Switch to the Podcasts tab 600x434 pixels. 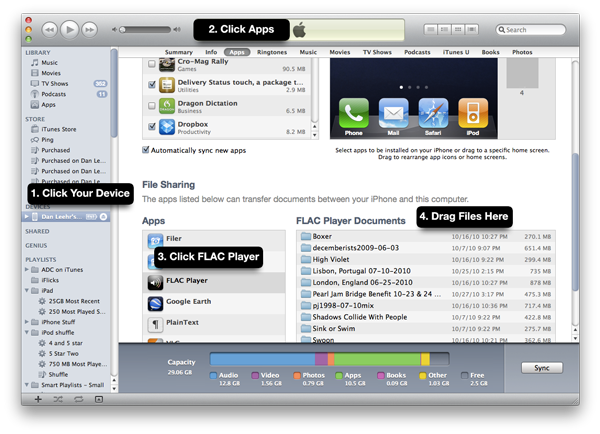pos(417,52)
